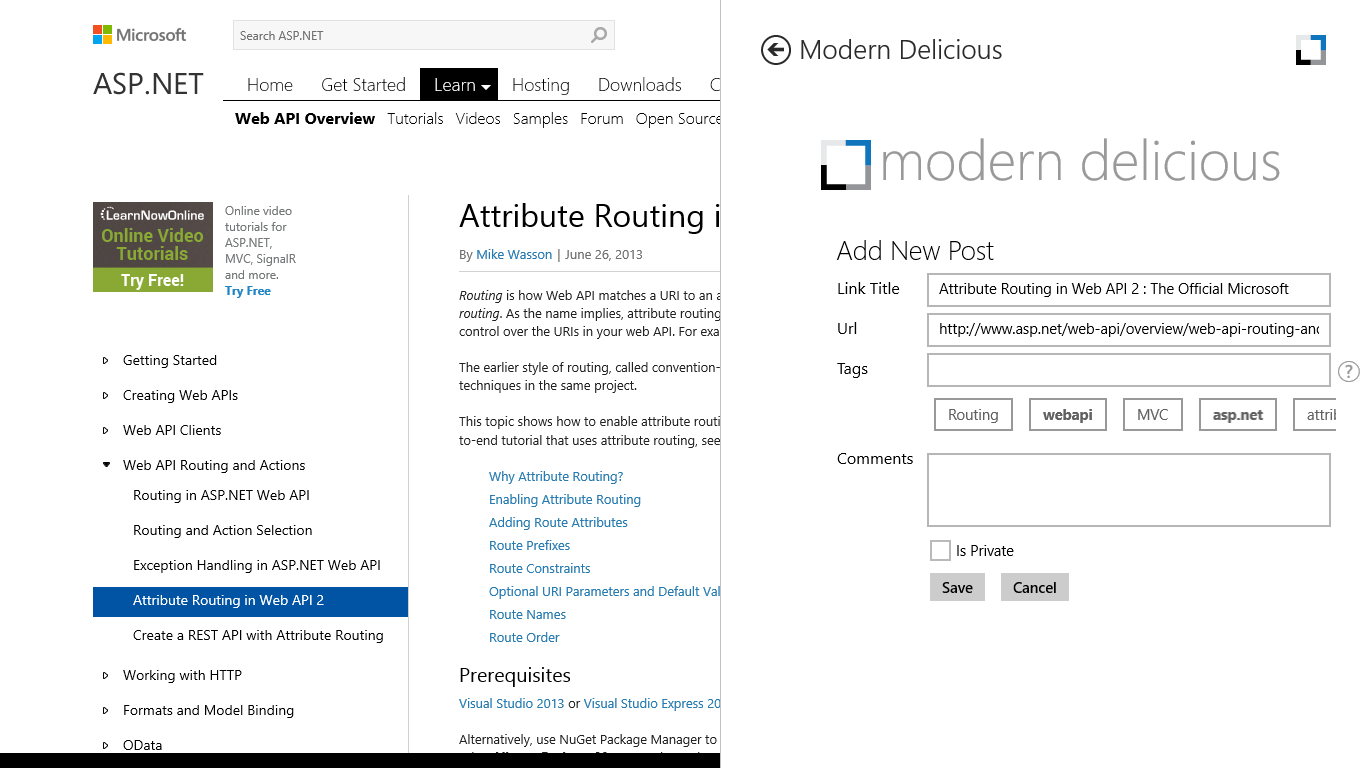
Task: Open the Visual Studio 2013 link
Action: pos(512,703)
